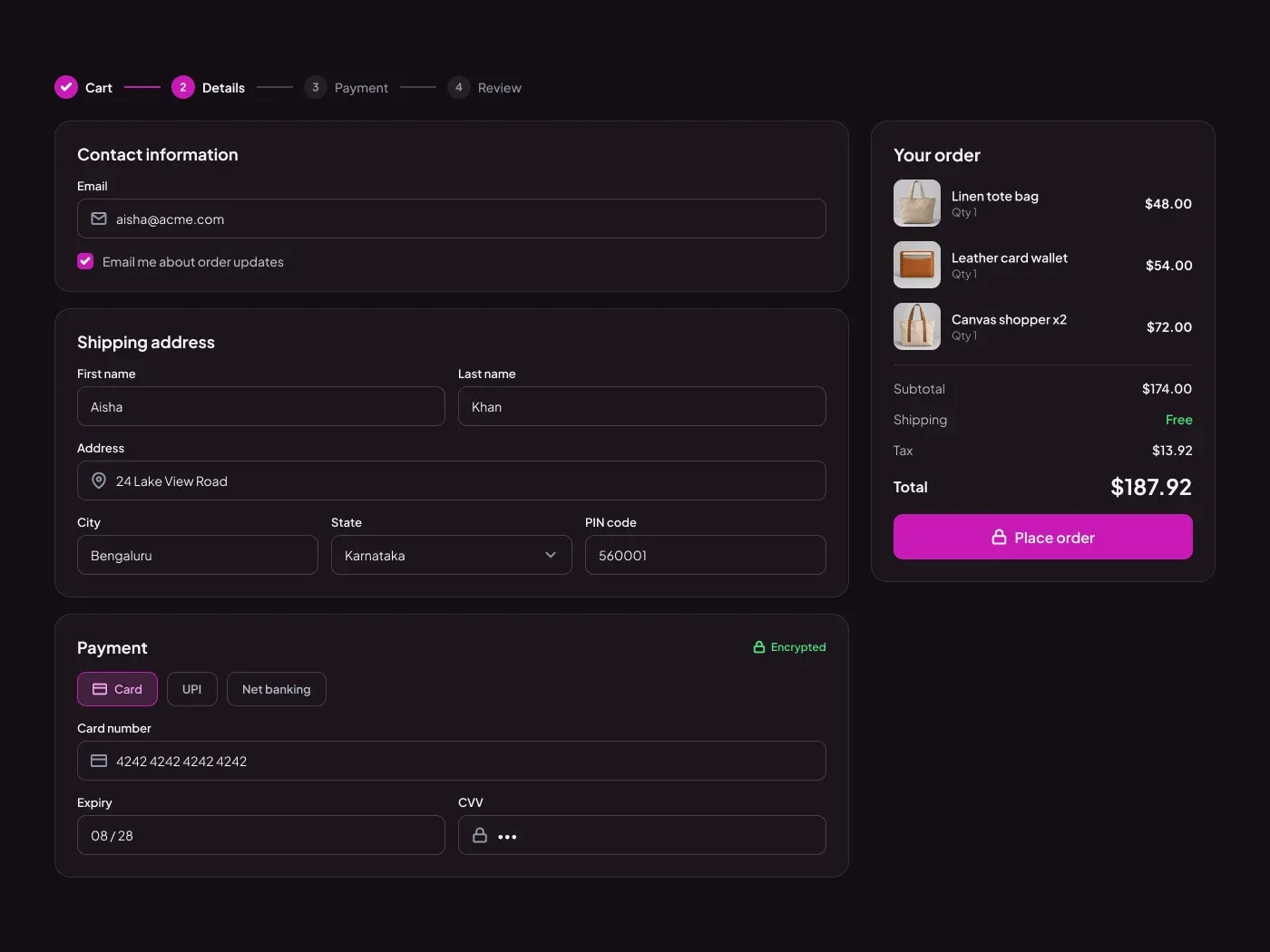Click the Email input with aisha@acme.com
Viewport: 1270px width, 952px height.
click(x=452, y=219)
